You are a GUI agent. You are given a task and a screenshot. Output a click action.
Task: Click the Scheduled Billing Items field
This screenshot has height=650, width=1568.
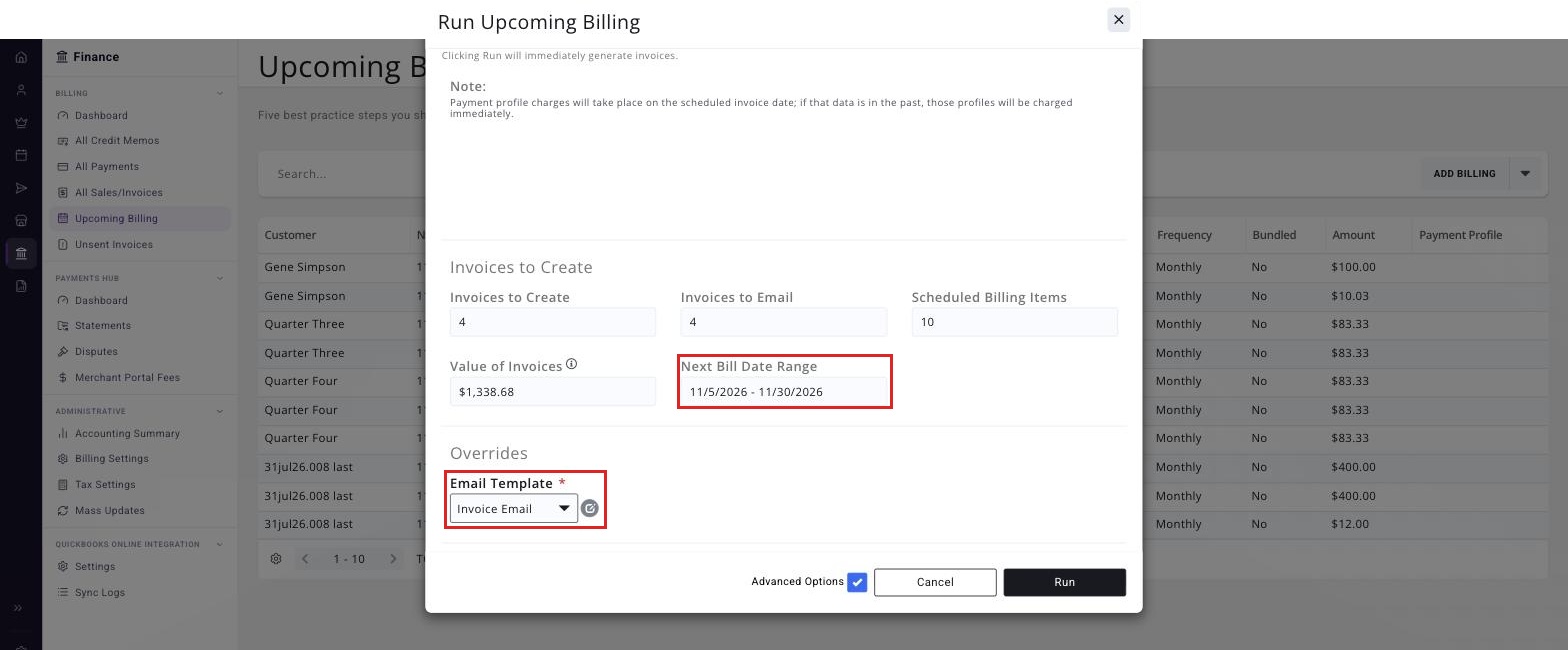pyautogui.click(x=1015, y=322)
